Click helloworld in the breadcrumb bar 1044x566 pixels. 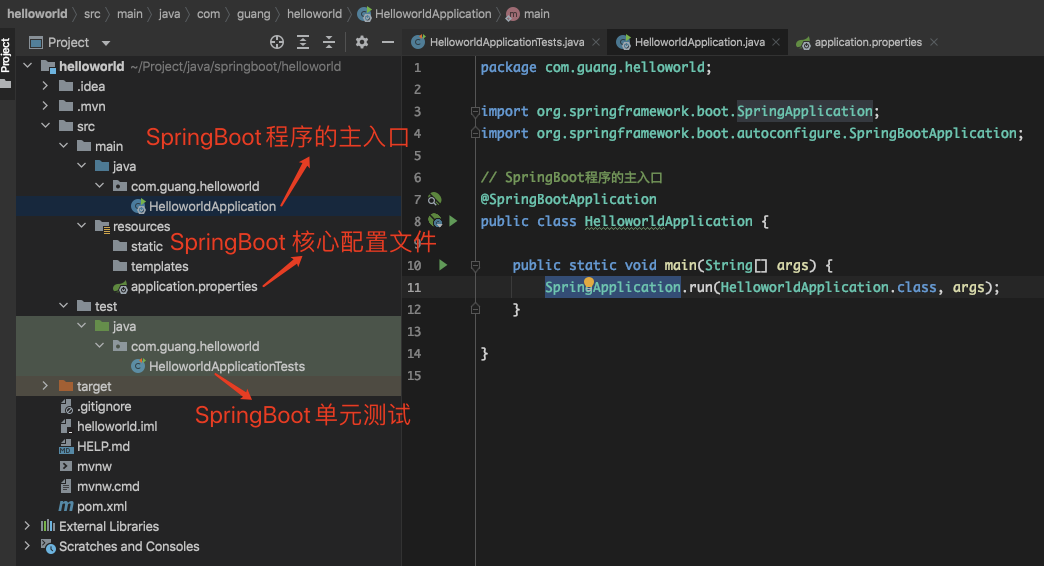pos(37,14)
